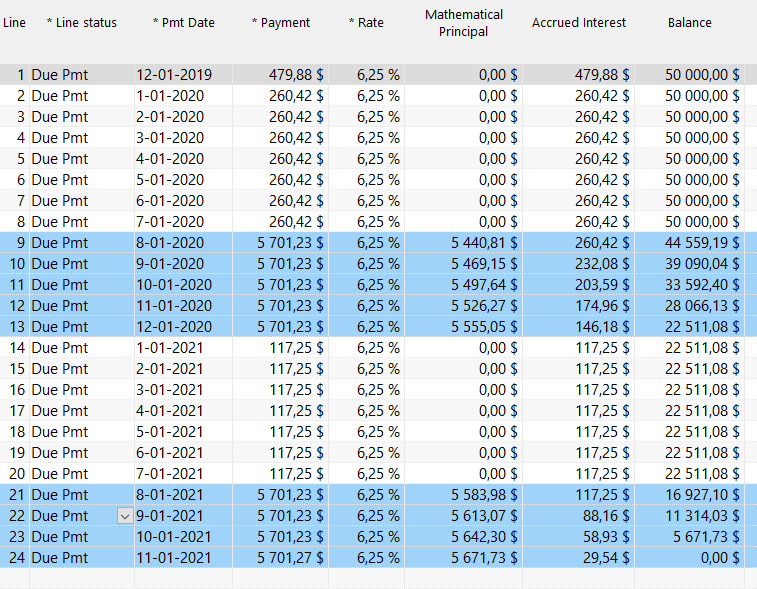Select pmt date 7-01-2021 on line 20
The height and width of the screenshot is (589, 757).
point(183,474)
